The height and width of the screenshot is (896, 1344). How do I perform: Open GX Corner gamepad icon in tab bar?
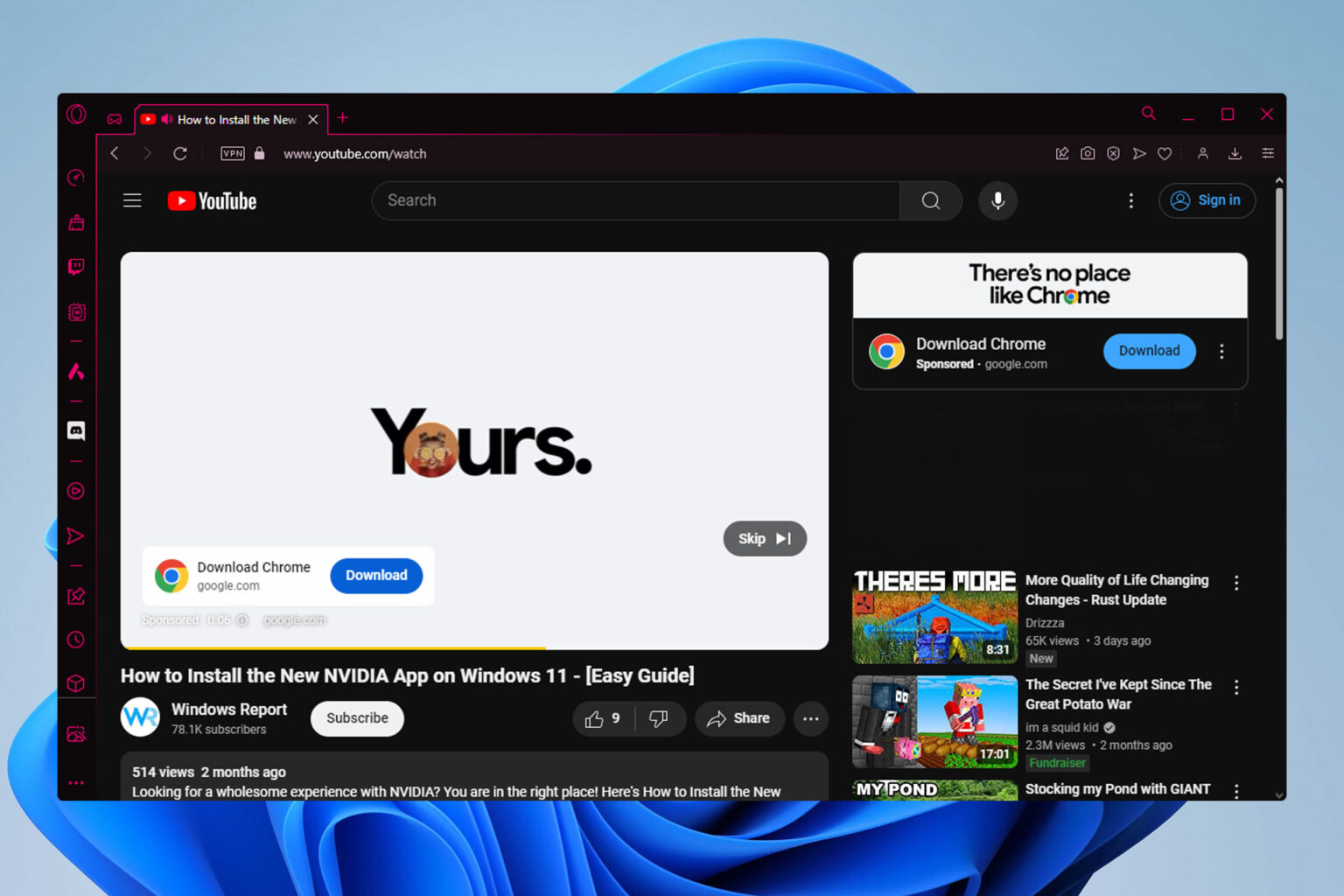pos(115,119)
